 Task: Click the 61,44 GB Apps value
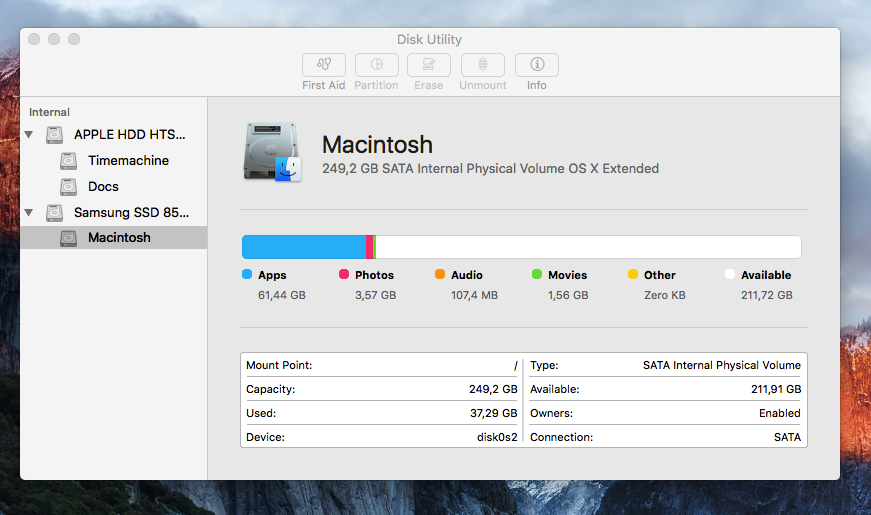(282, 295)
